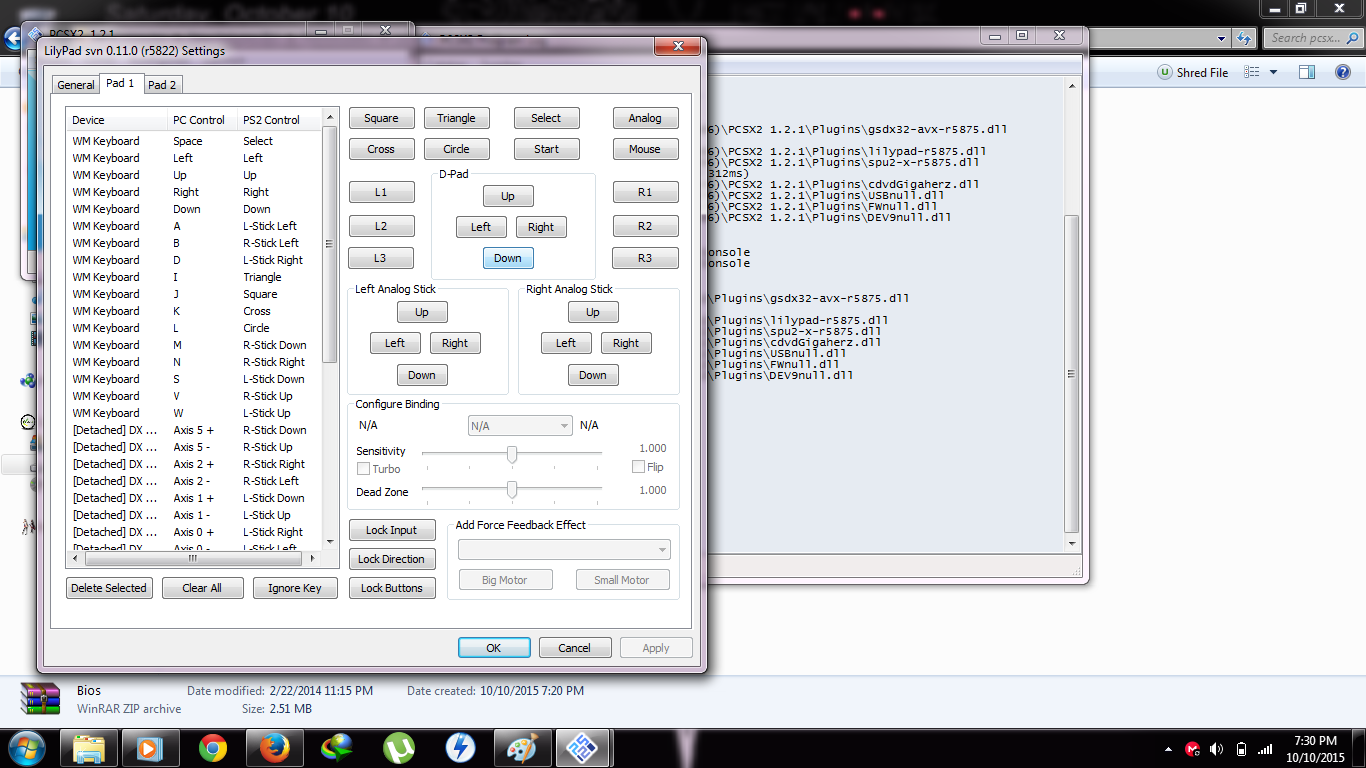Image resolution: width=1366 pixels, height=768 pixels.
Task: Open Internet Download Manager taskbar icon
Action: point(336,748)
